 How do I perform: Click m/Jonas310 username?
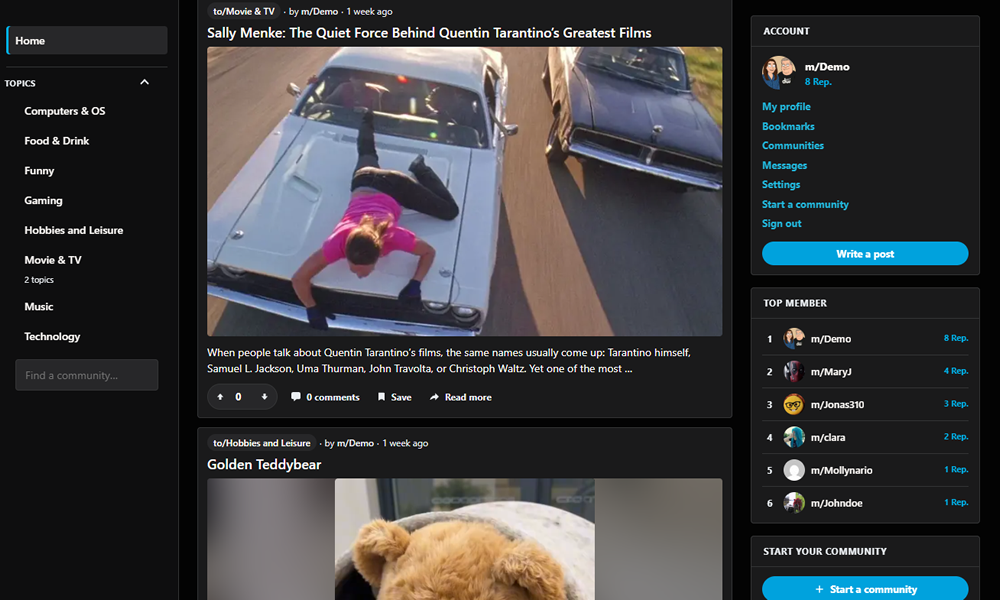[837, 404]
